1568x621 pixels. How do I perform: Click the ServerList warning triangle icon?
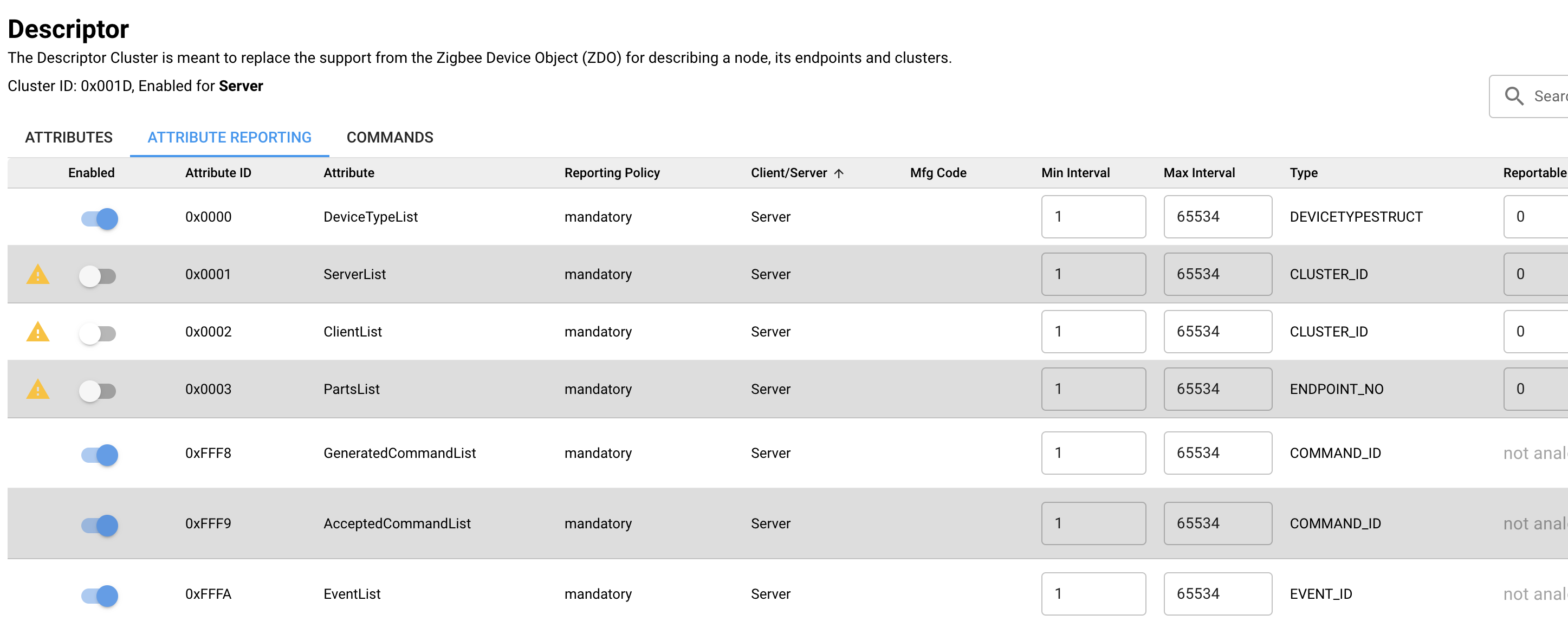coord(38,275)
